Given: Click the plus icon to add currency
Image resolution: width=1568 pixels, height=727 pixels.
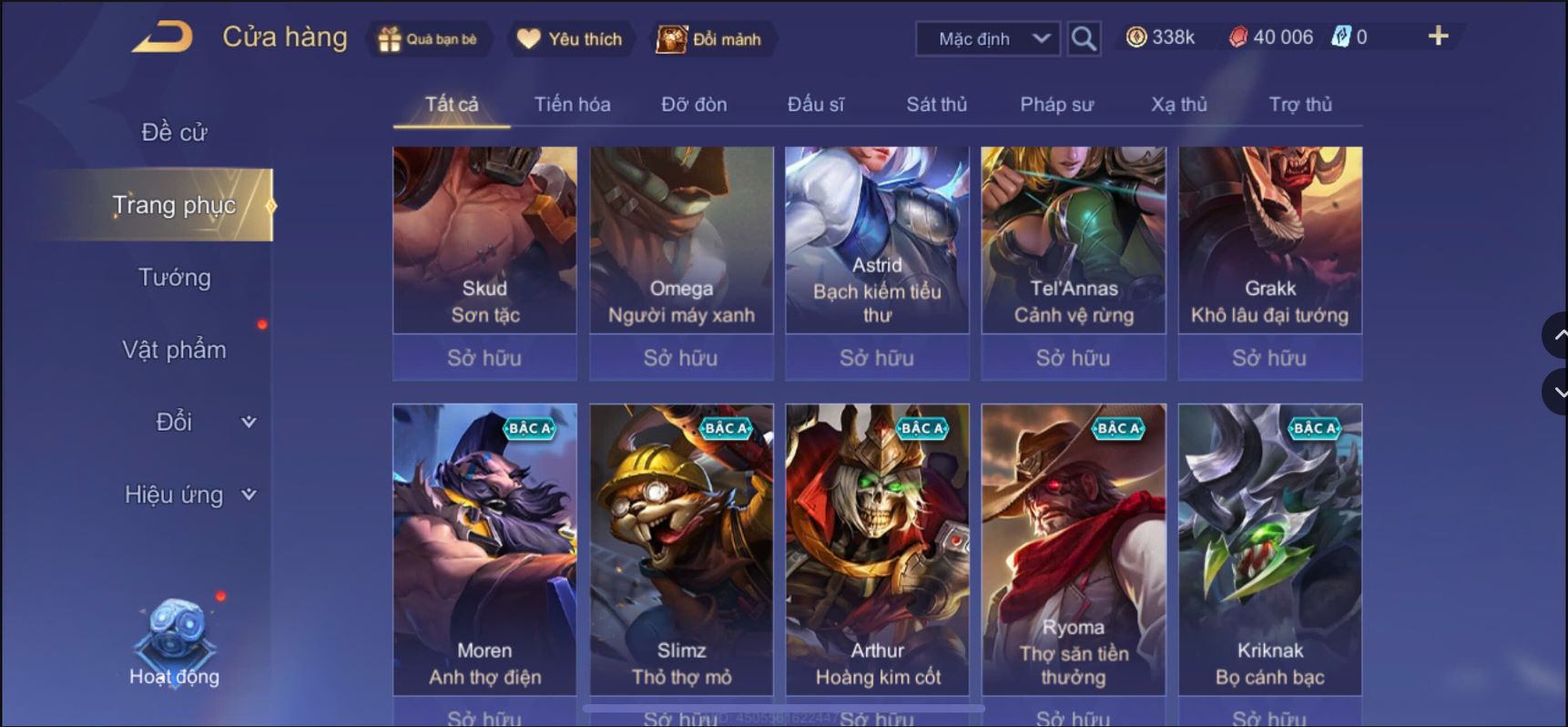Looking at the screenshot, I should [x=1438, y=36].
